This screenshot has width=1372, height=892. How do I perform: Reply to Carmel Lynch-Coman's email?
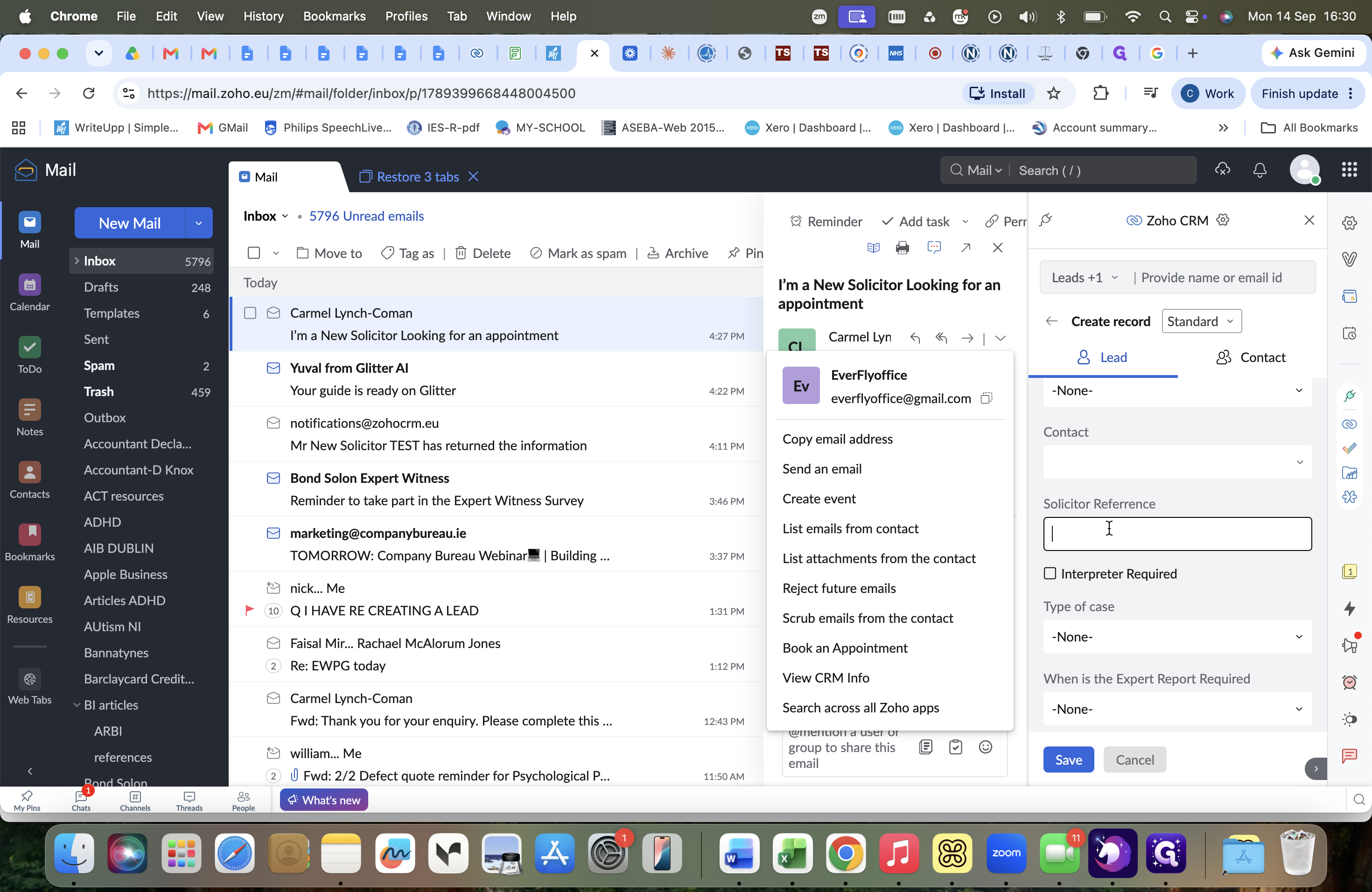tap(915, 338)
